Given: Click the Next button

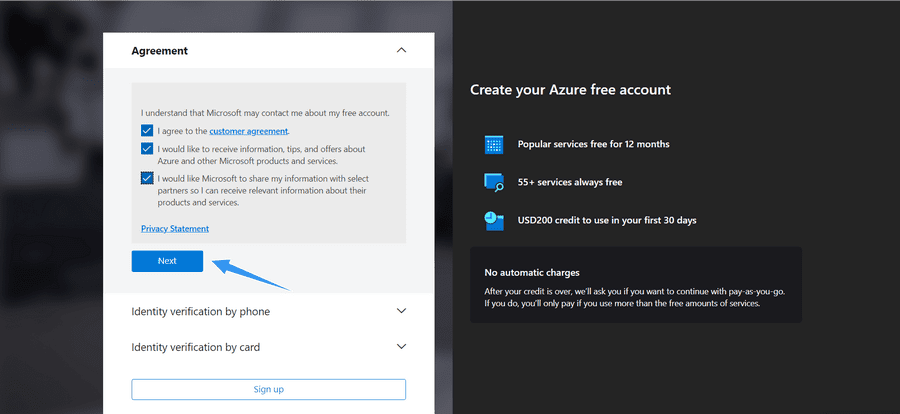Looking at the screenshot, I should [x=167, y=261].
